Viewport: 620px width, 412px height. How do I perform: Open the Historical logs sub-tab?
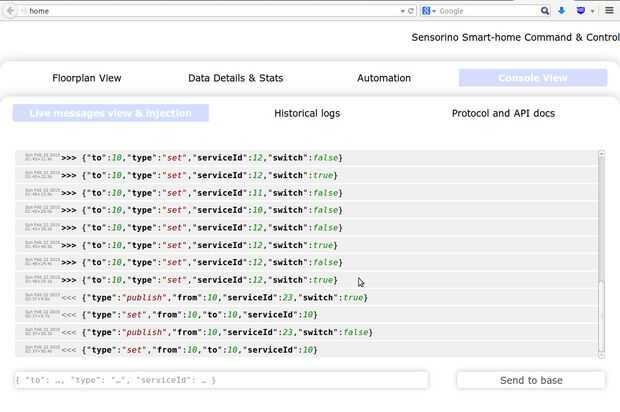(307, 113)
